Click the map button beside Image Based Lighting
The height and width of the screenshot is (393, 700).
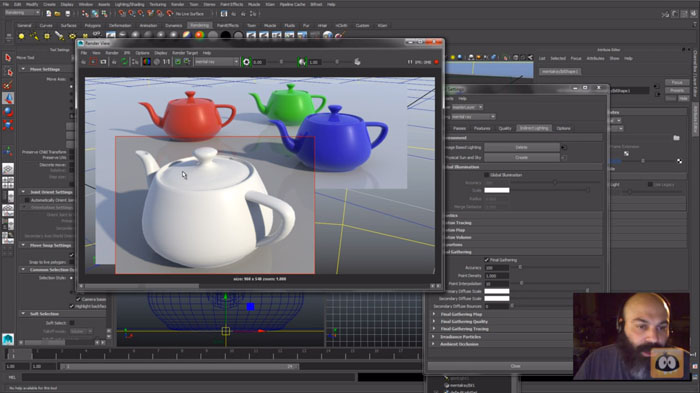click(x=564, y=147)
